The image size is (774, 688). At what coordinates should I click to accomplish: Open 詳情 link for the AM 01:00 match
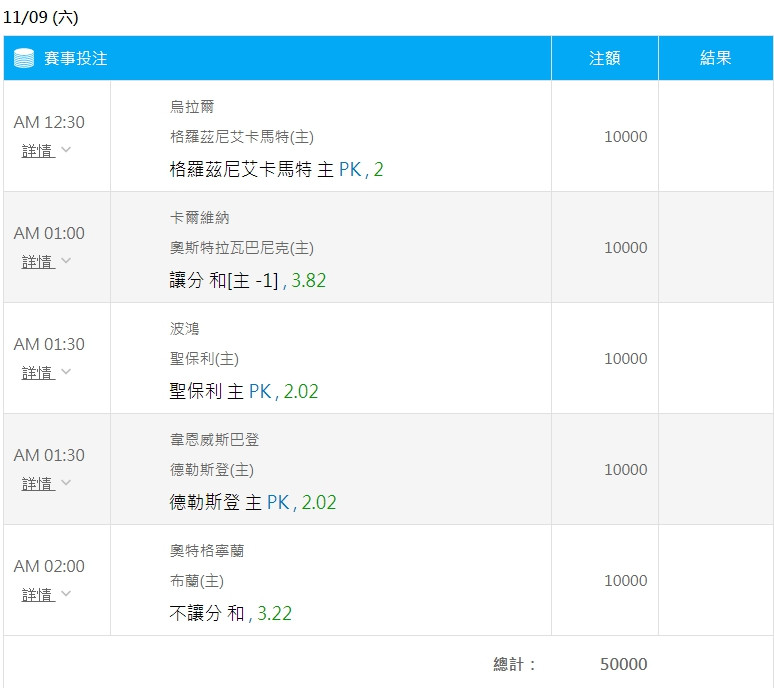38,262
